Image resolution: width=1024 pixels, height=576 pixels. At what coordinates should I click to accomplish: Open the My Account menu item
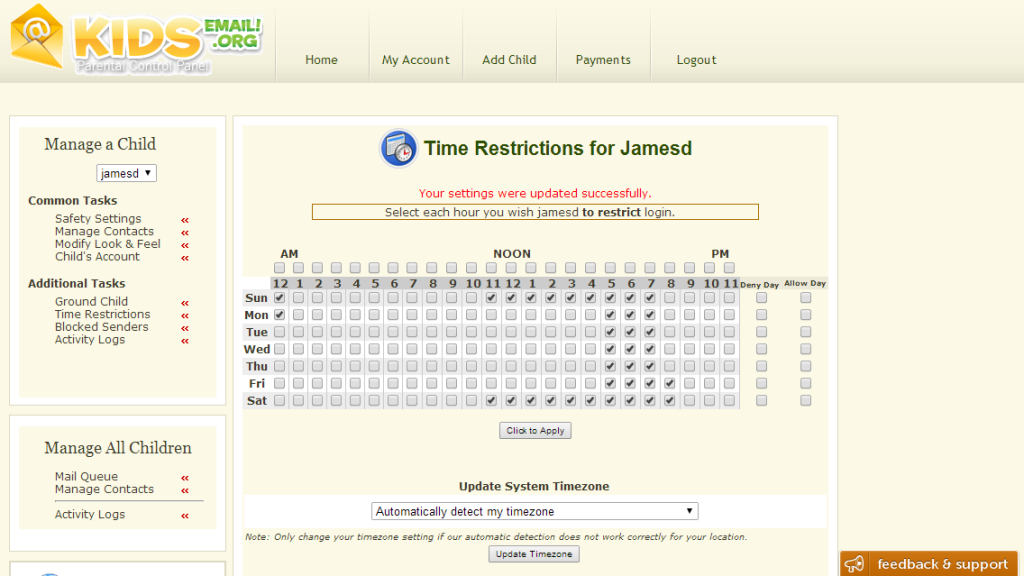point(415,59)
